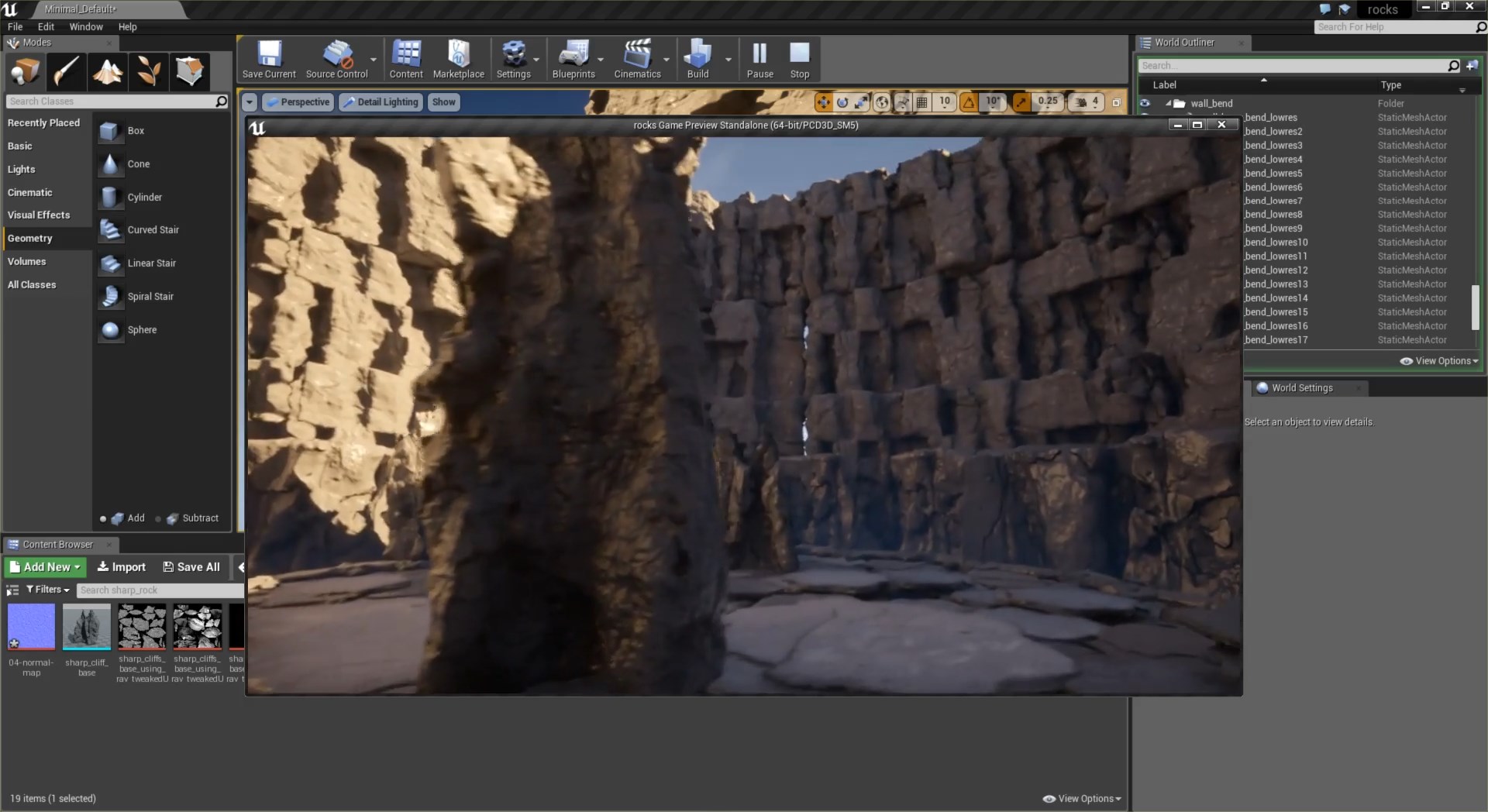Select the Landscape mode icon
The height and width of the screenshot is (812, 1488).
click(x=108, y=71)
